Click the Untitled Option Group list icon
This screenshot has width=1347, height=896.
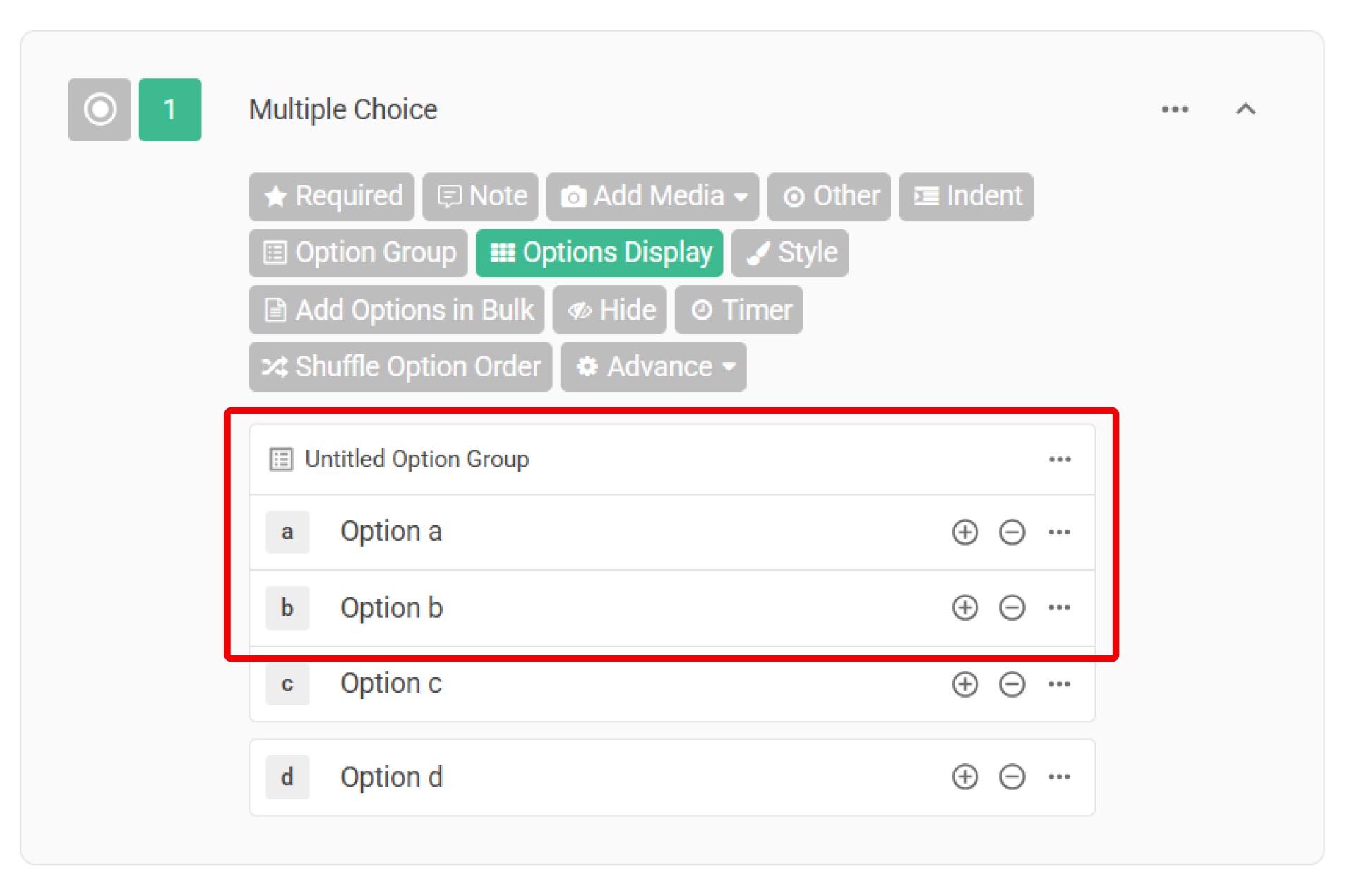click(280, 459)
